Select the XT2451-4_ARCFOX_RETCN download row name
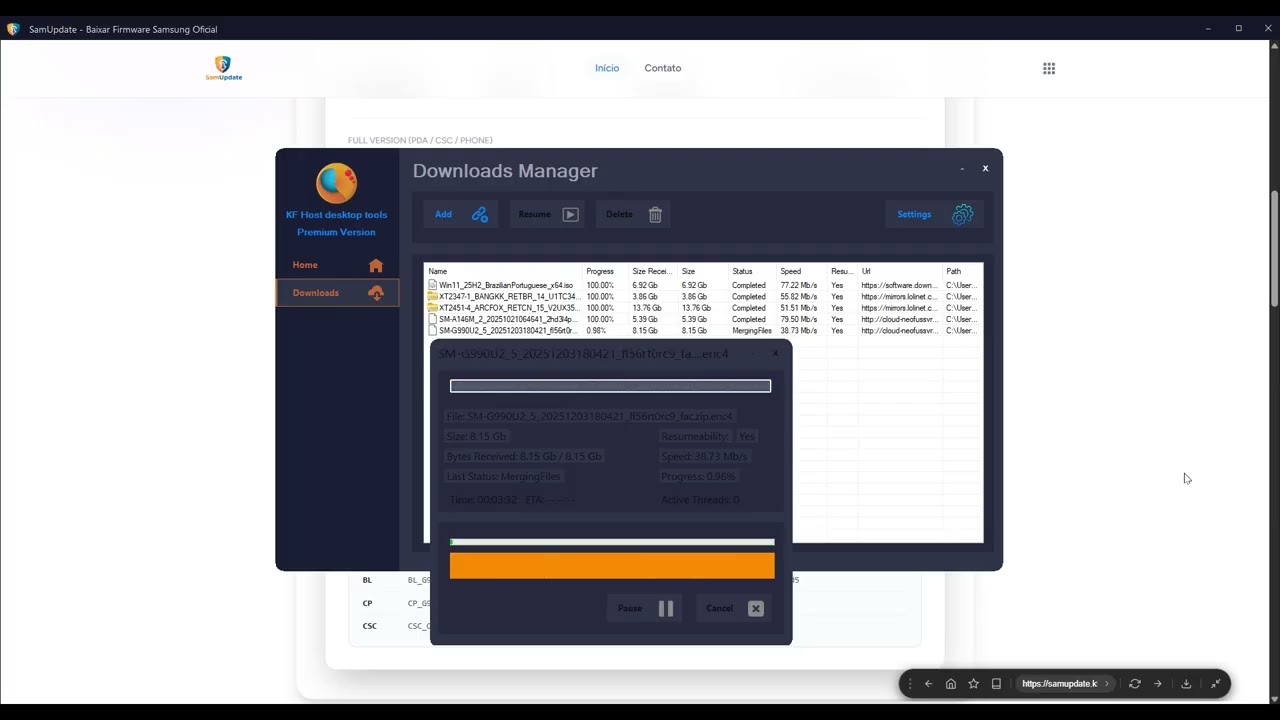The height and width of the screenshot is (720, 1280). (509, 308)
